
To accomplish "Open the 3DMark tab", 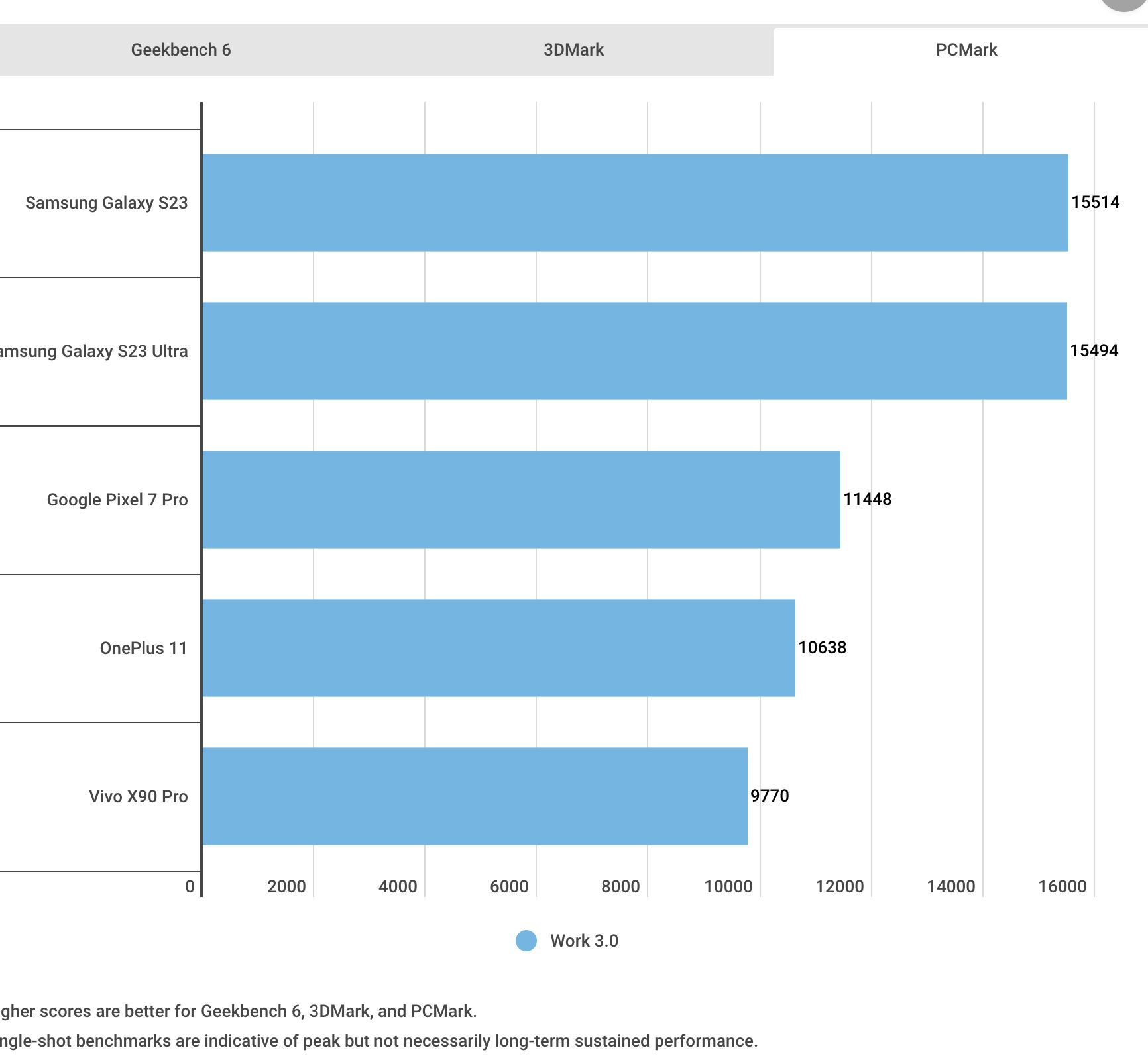I will pos(574,50).
